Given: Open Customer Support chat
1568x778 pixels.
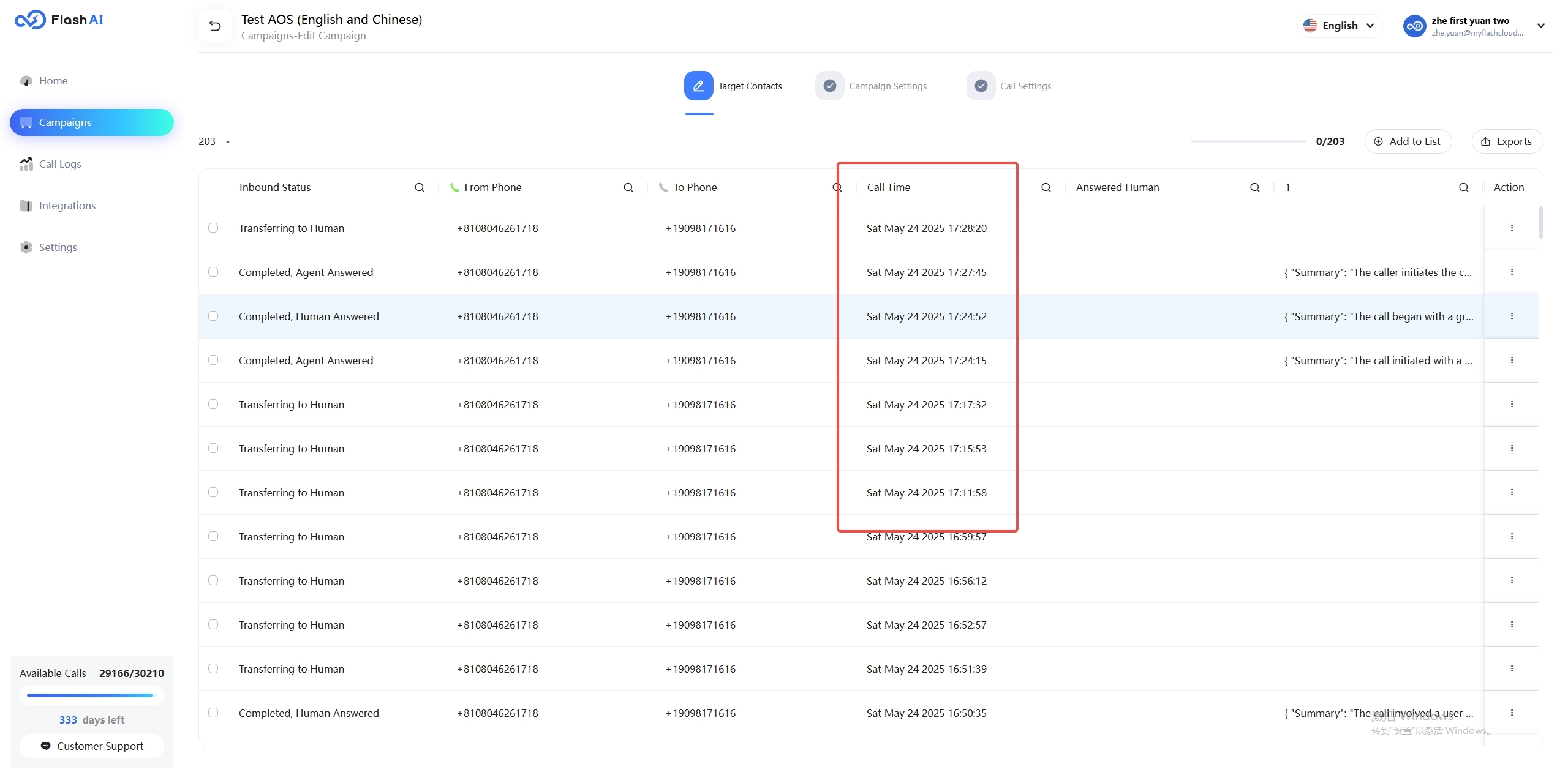Looking at the screenshot, I should point(92,746).
